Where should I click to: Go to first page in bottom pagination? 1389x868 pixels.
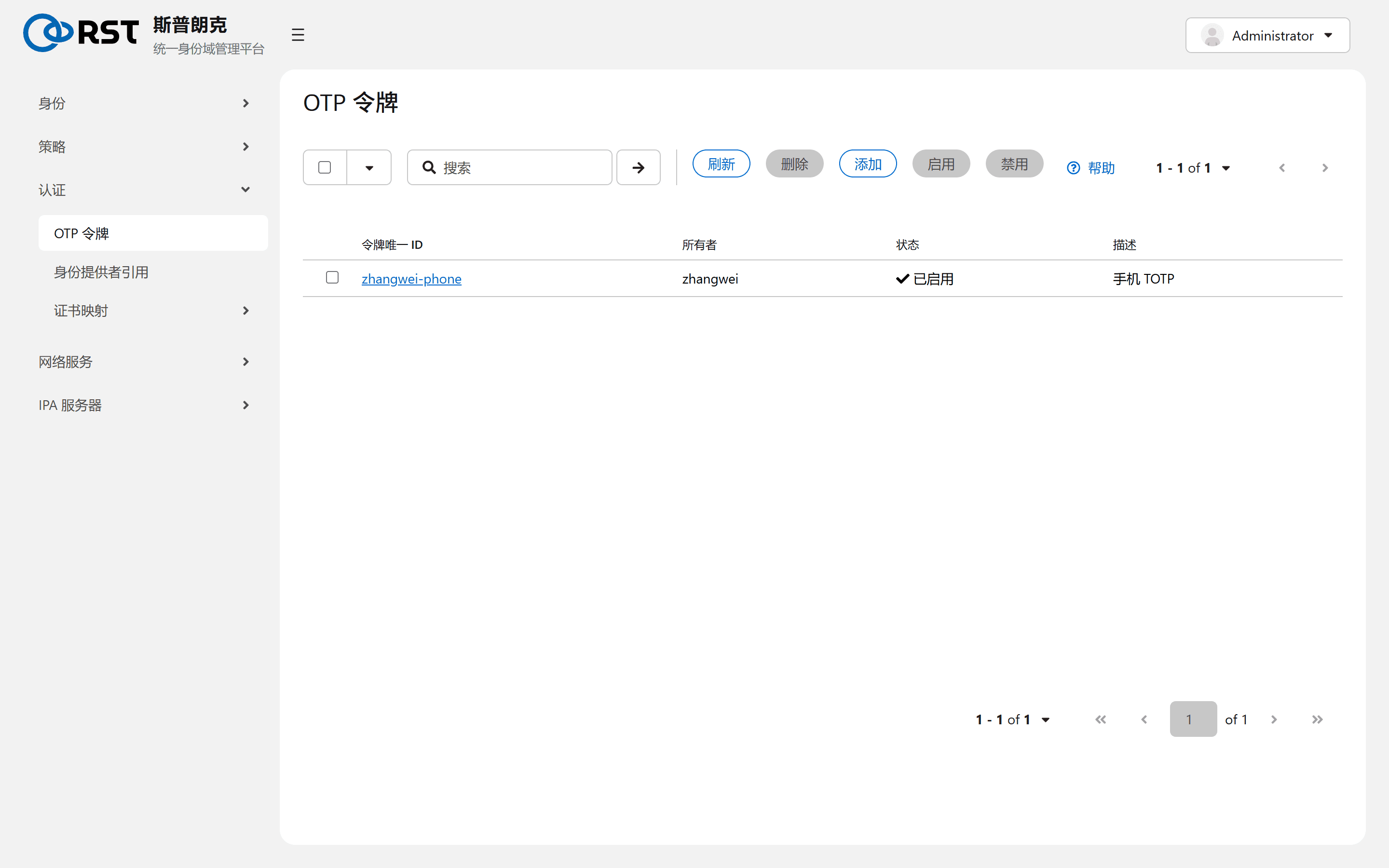point(1100,719)
